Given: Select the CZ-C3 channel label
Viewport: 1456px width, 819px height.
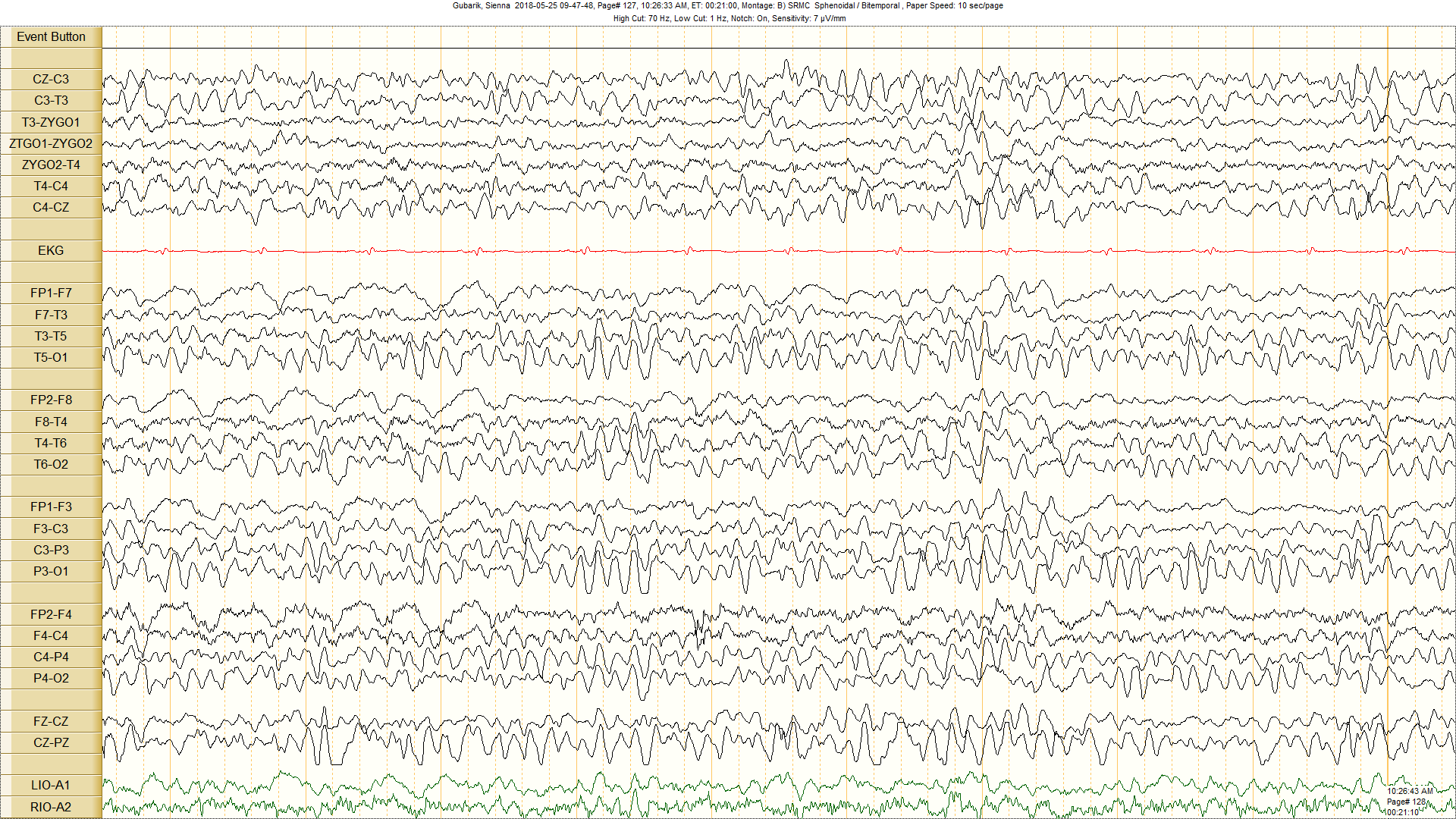Looking at the screenshot, I should [51, 79].
